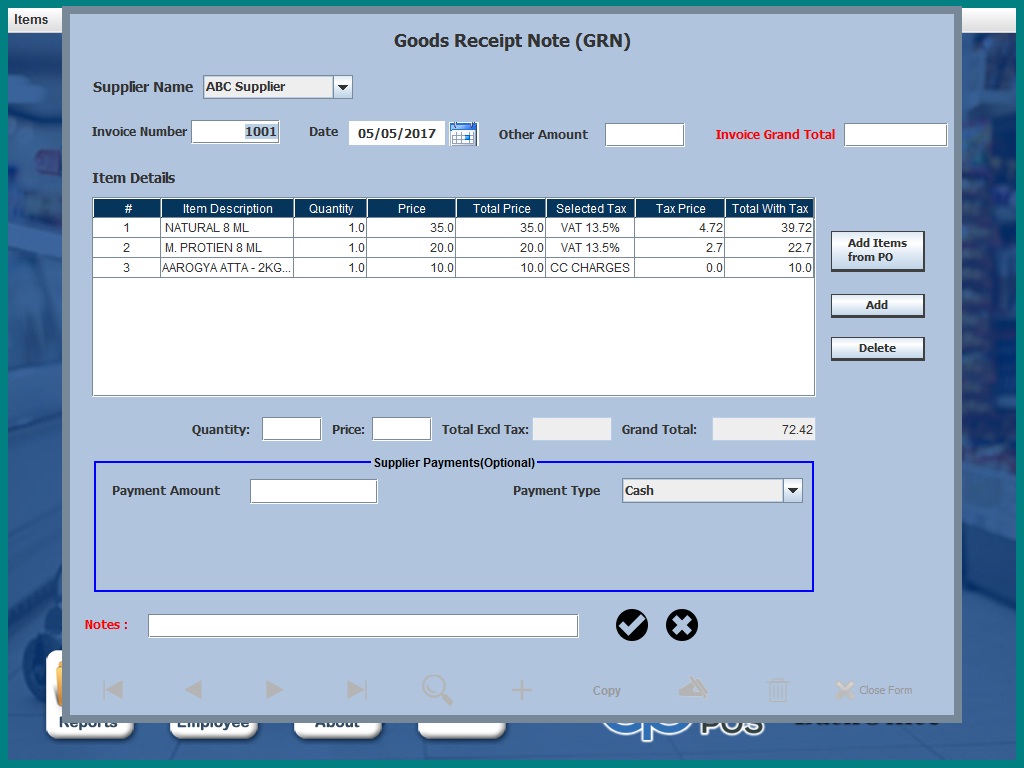Image resolution: width=1024 pixels, height=768 pixels.
Task: Go to the next record arrow
Action: coord(274,690)
